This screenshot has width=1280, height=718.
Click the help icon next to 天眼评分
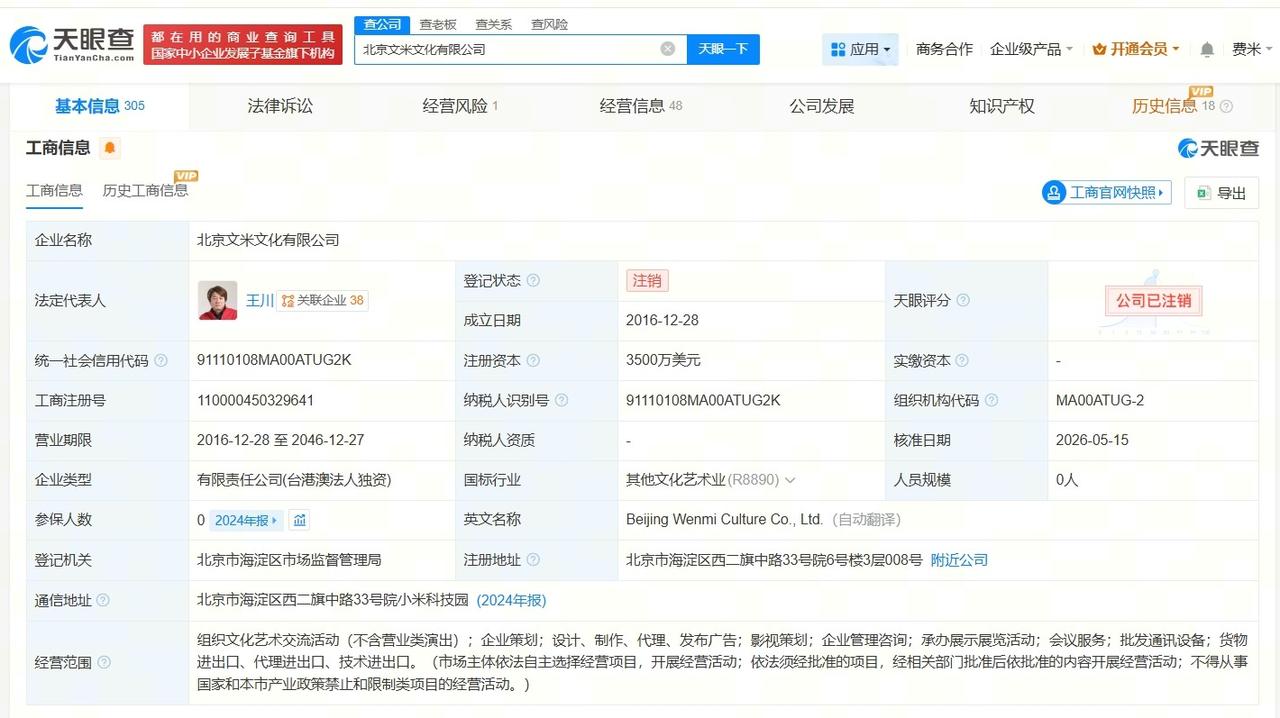click(x=963, y=300)
